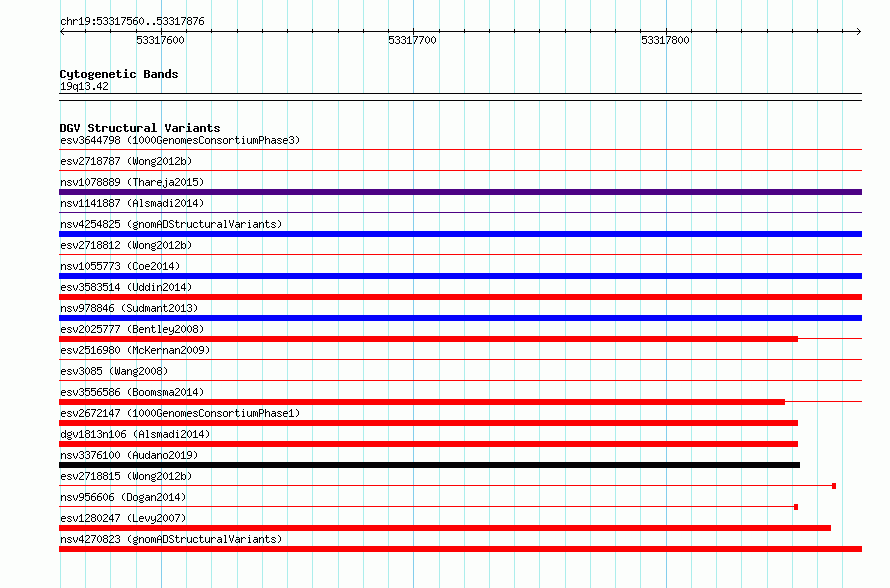This screenshot has height=588, width=890.
Task: Open variant esv2516980 (McKernan2009)
Action: (135, 350)
